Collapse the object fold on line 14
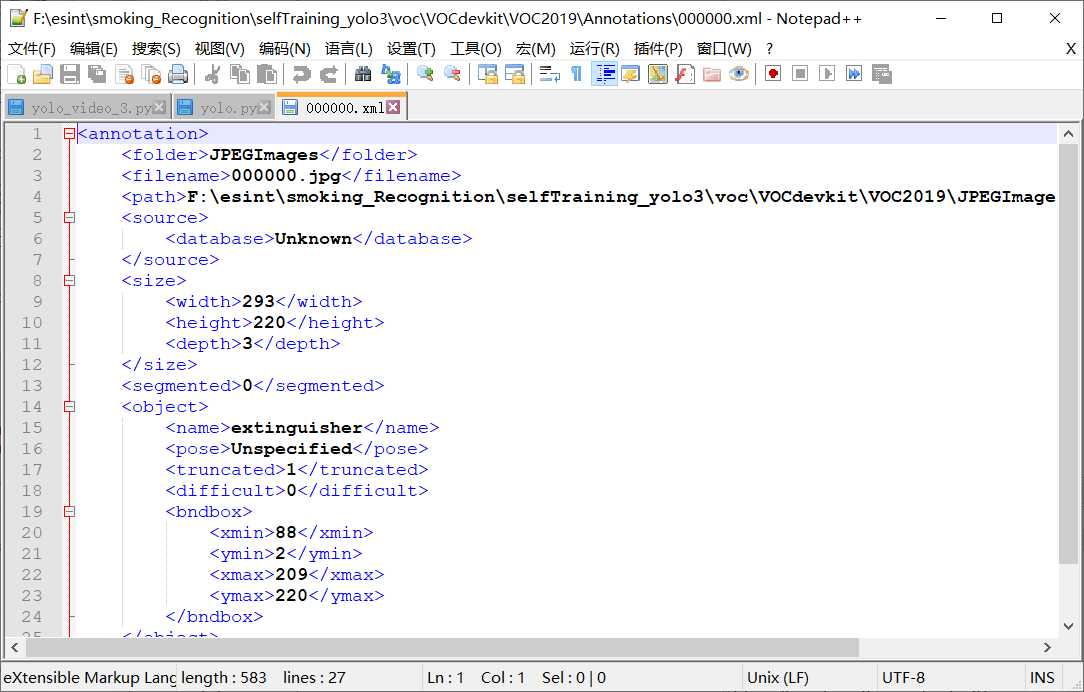The width and height of the screenshot is (1084, 692). (x=69, y=406)
